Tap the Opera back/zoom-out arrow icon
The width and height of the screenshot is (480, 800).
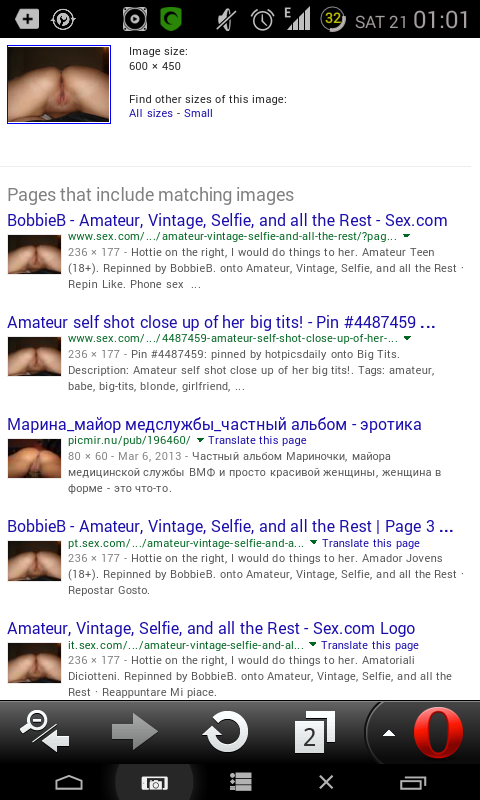[x=44, y=732]
